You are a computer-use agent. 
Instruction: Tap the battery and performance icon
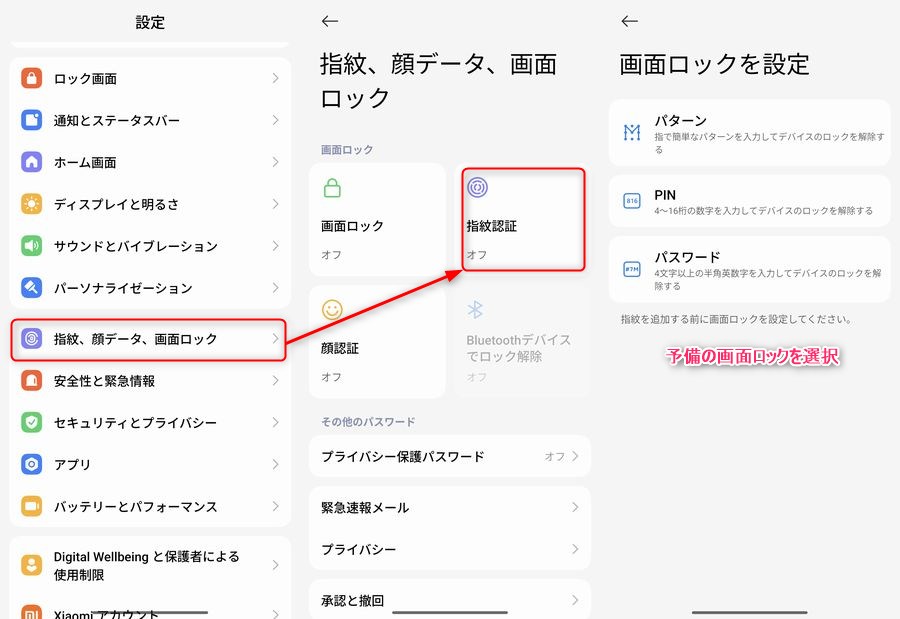pyautogui.click(x=32, y=507)
